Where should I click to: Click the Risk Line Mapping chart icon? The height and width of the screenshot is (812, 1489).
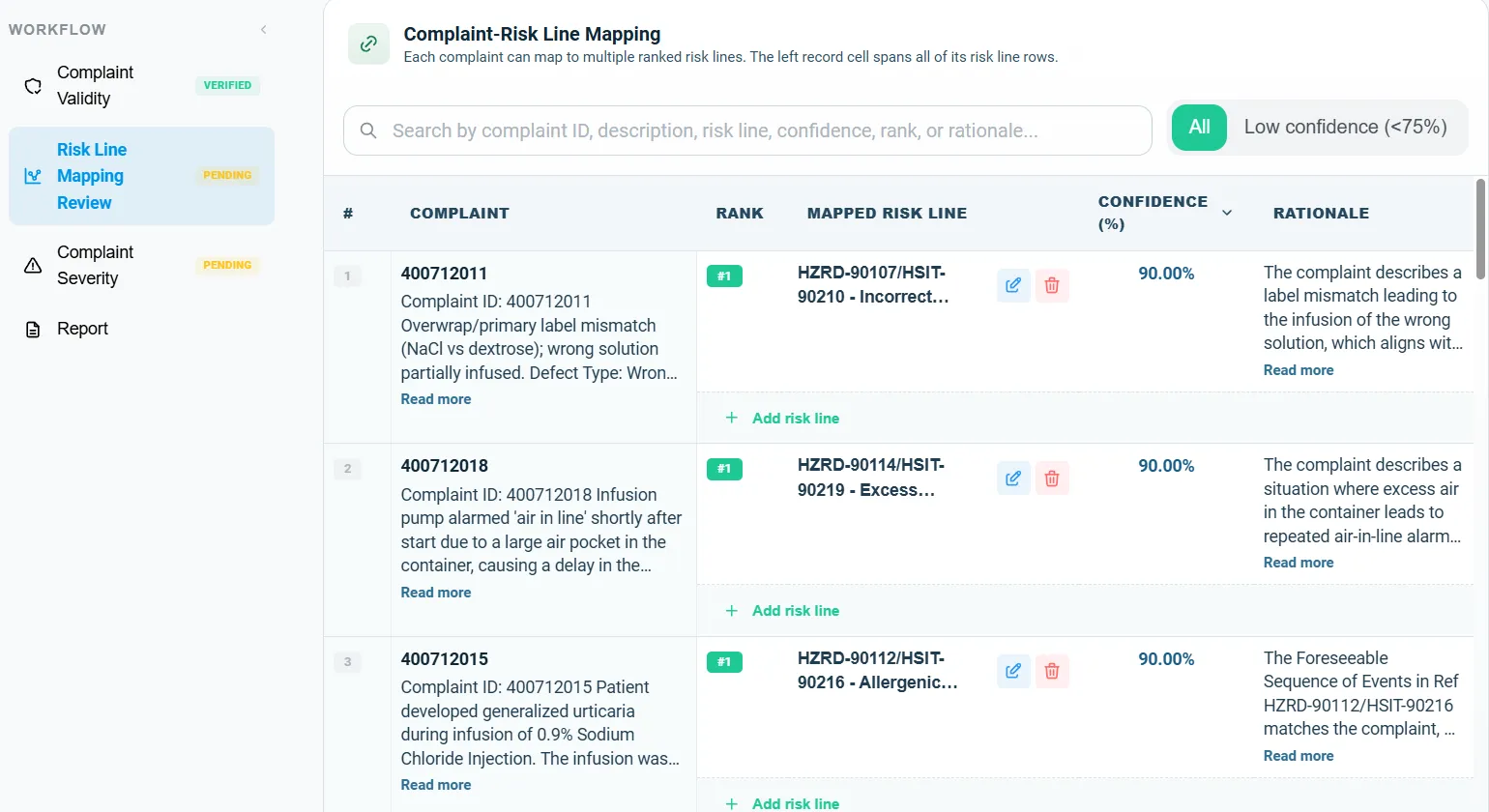33,176
